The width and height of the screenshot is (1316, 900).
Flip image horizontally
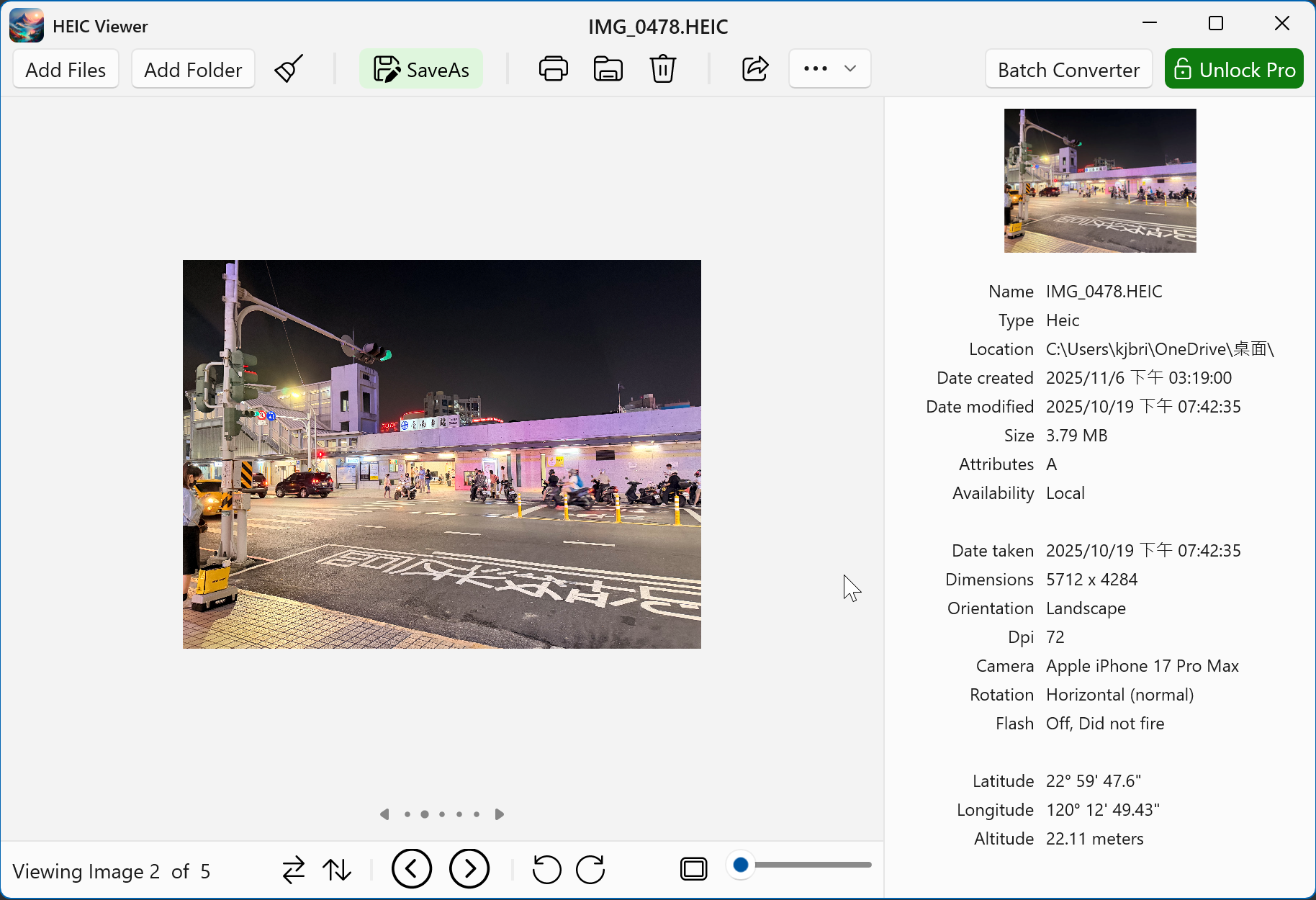coord(294,870)
